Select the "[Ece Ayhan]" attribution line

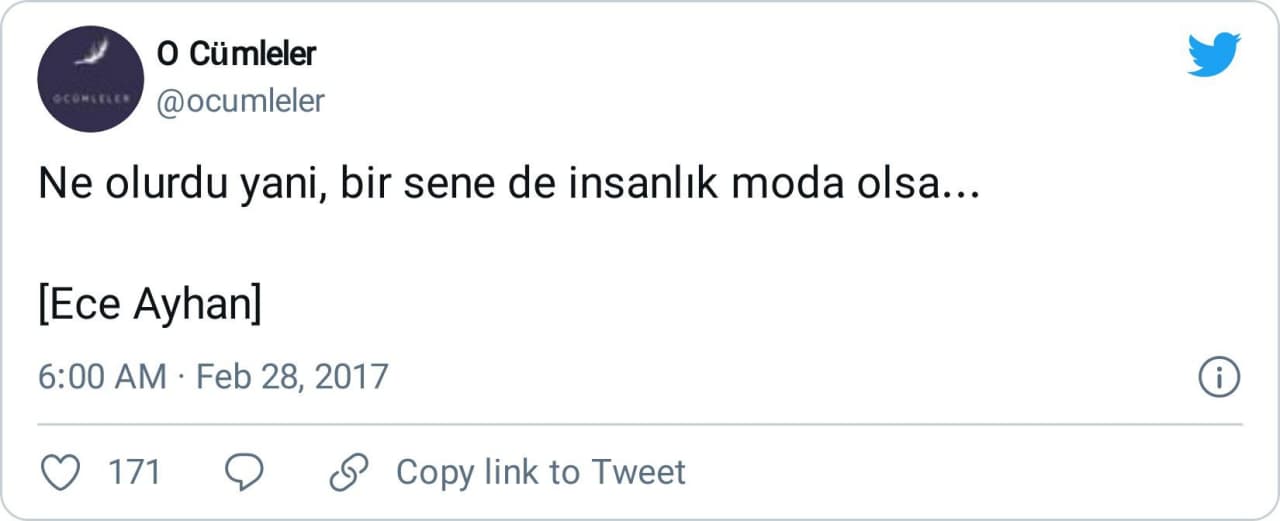click(150, 305)
